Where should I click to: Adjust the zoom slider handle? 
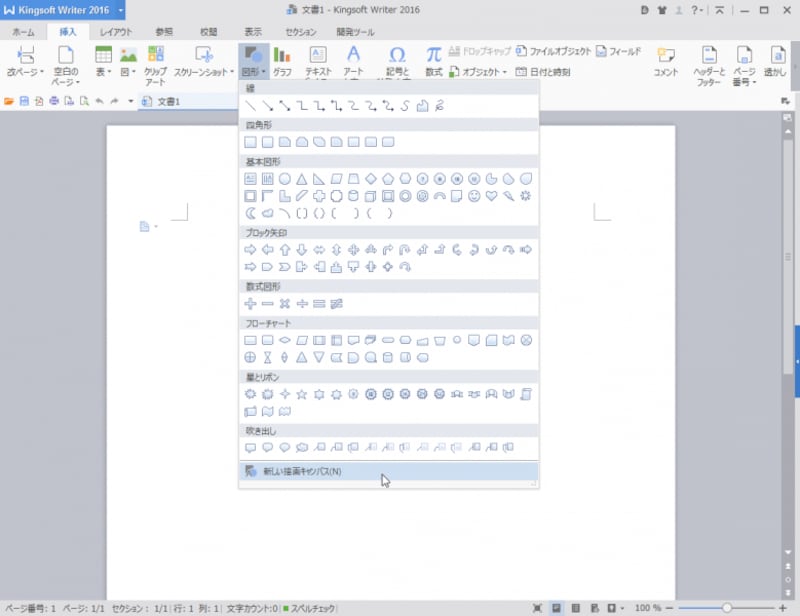(727, 608)
